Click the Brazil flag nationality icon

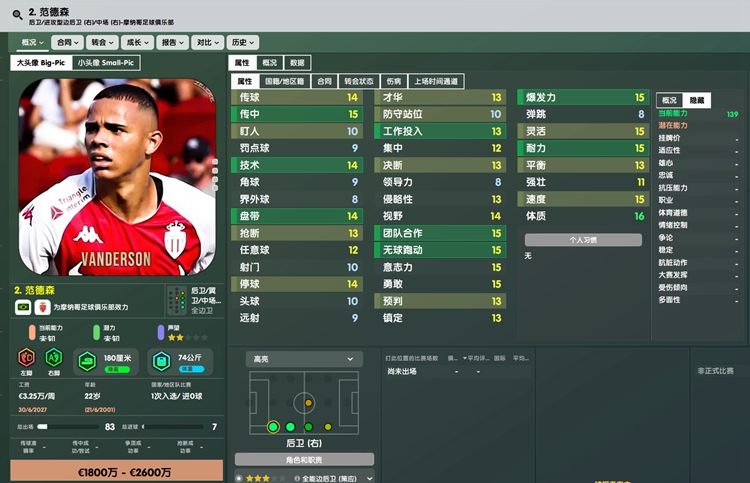click(23, 307)
